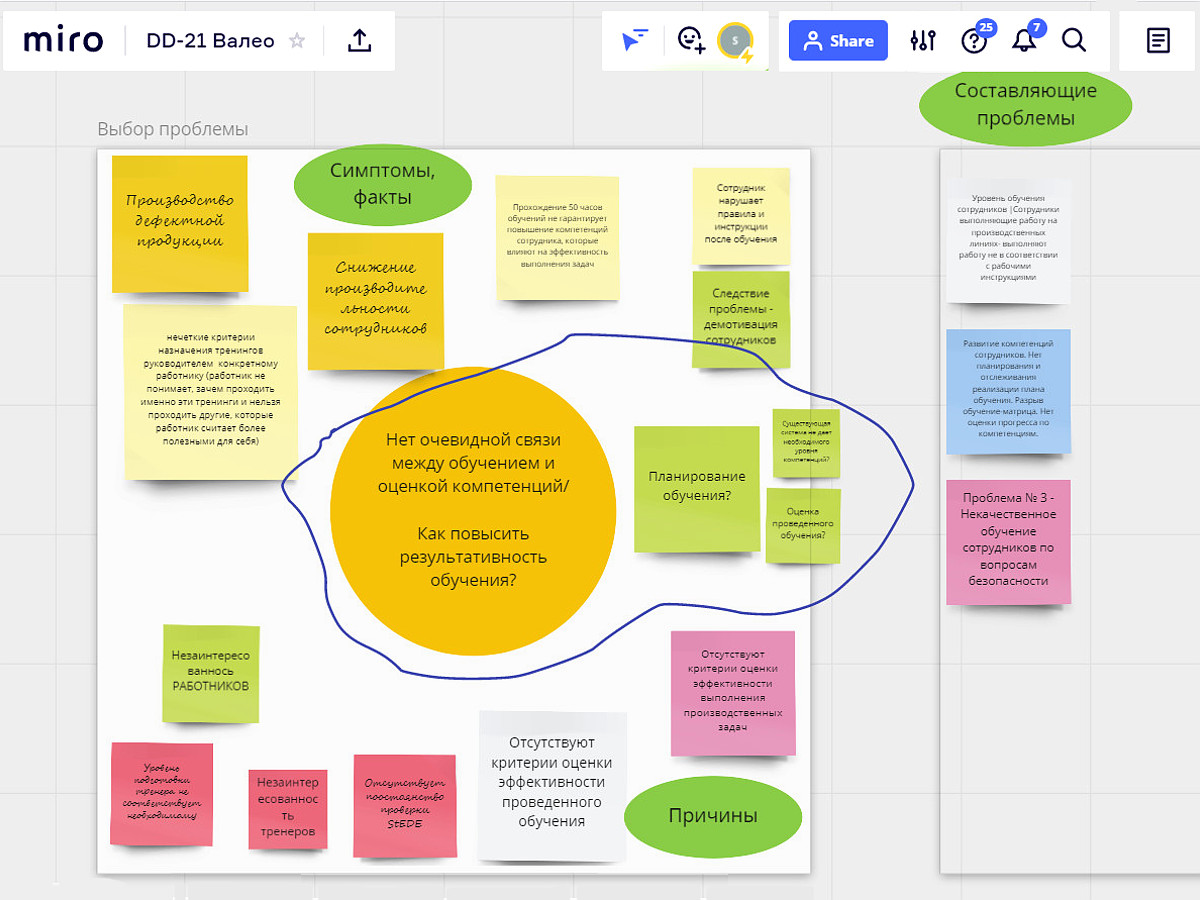The image size is (1200, 900).
Task: Open the notes panel icon
Action: pos(1158,41)
